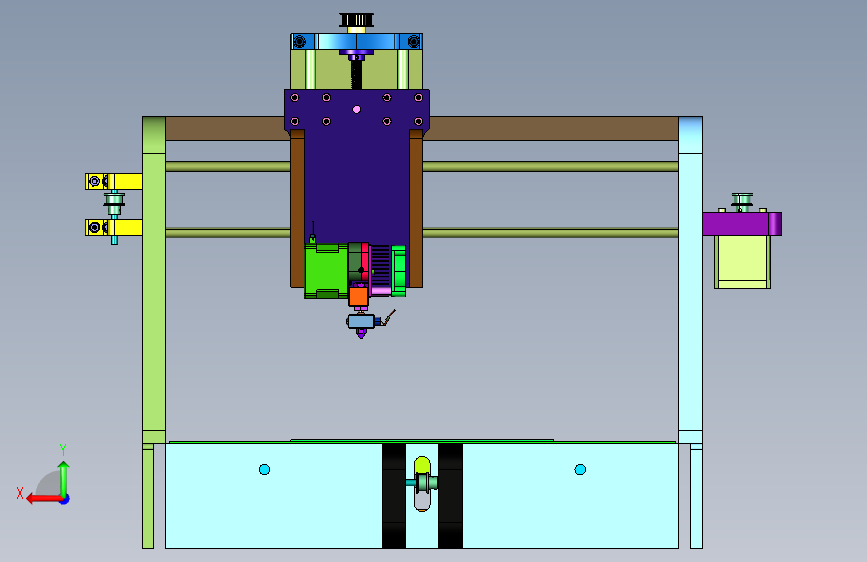Pick the pink center hole on carriage plate
Screen dimensions: 867x562
pos(357,110)
